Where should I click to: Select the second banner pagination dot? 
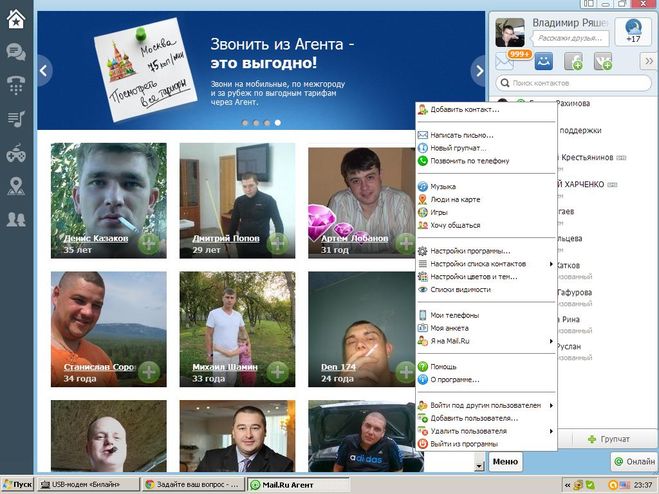[x=256, y=123]
